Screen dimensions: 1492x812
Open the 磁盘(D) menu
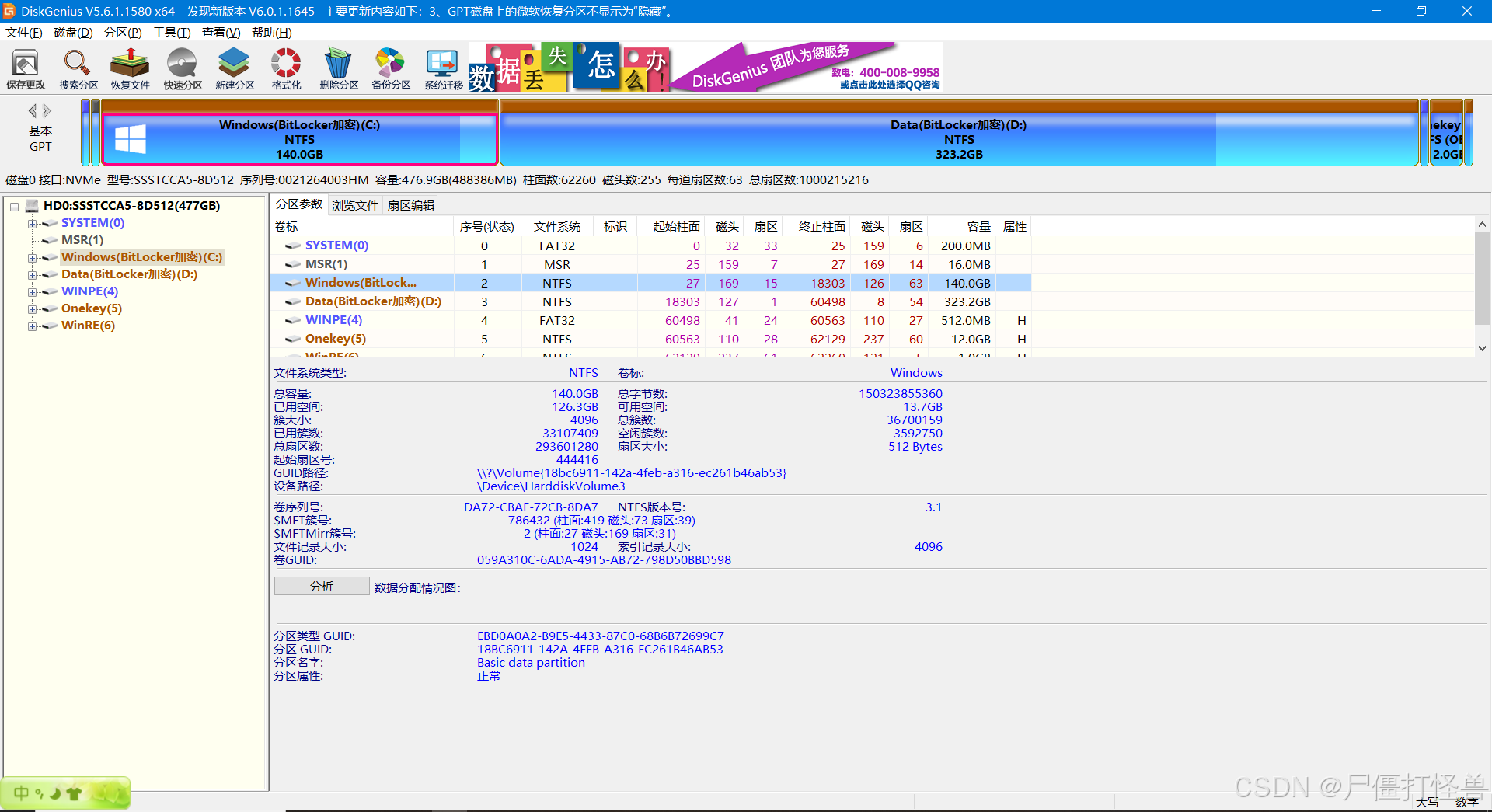click(x=73, y=33)
